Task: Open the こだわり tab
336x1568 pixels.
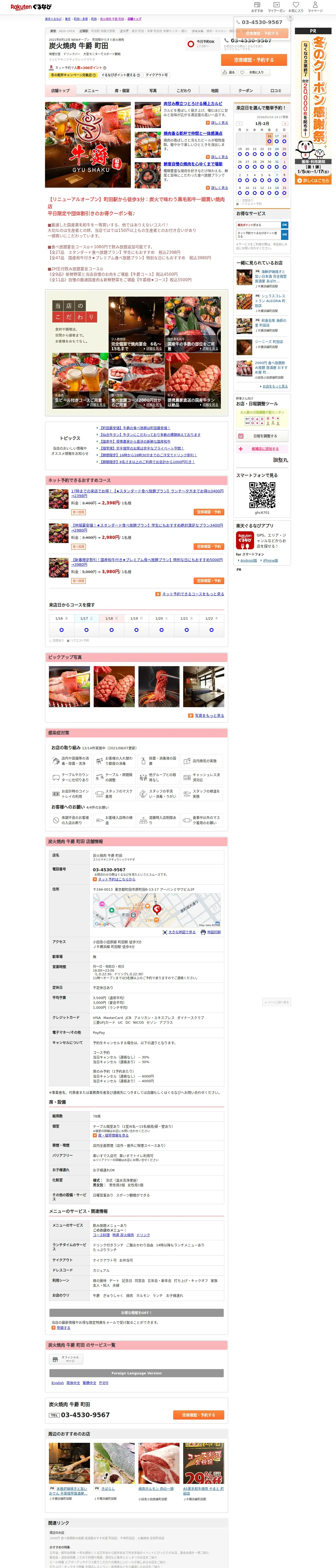Action: (183, 91)
